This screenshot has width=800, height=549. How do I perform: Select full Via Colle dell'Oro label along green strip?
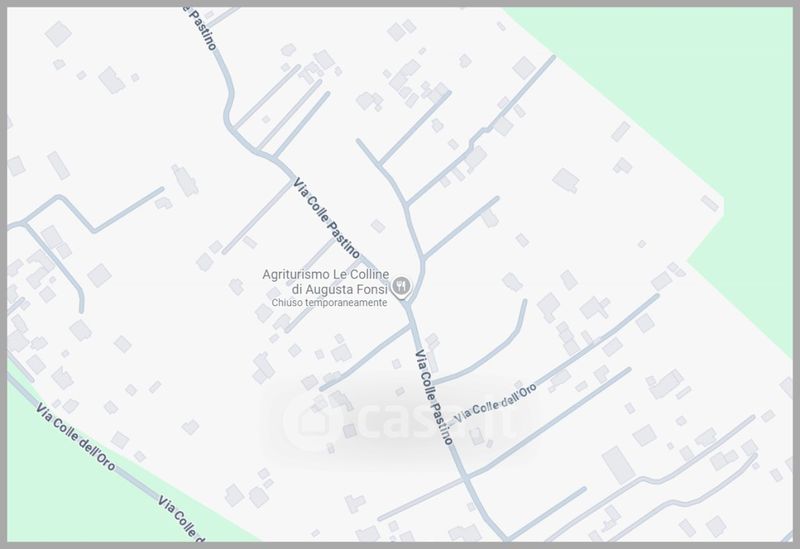[x=76, y=436]
